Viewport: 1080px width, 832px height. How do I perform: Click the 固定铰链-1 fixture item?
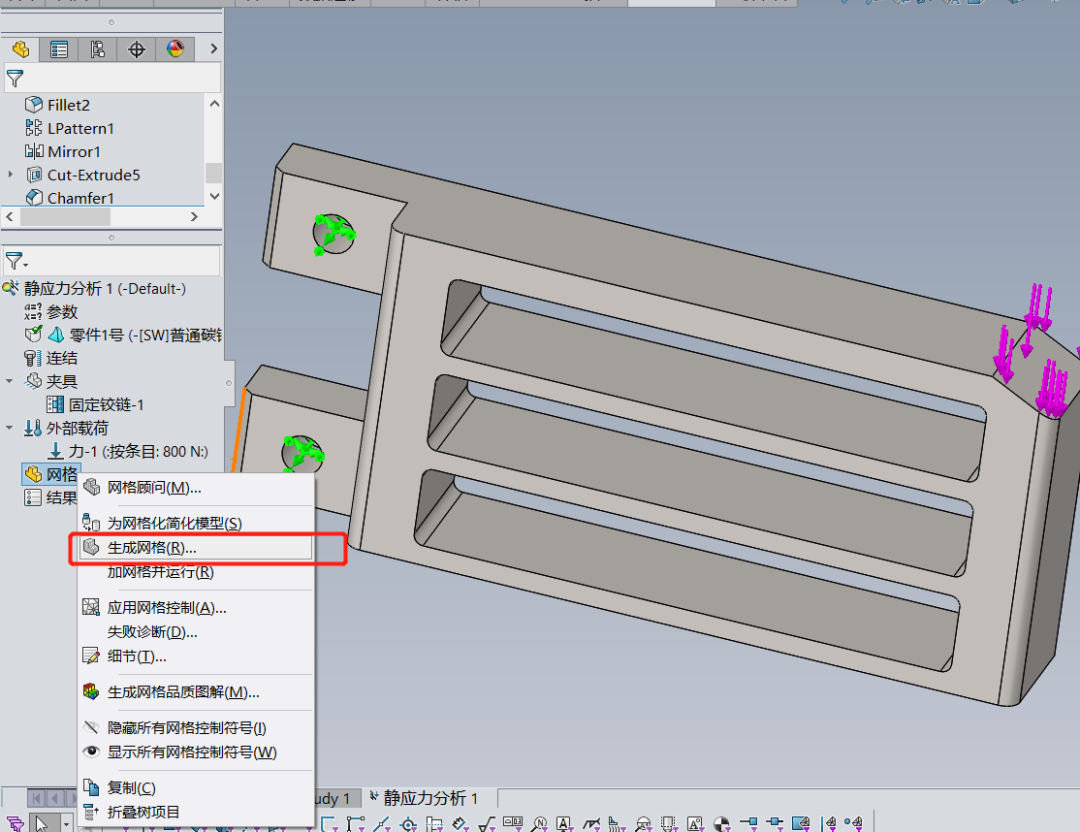106,405
